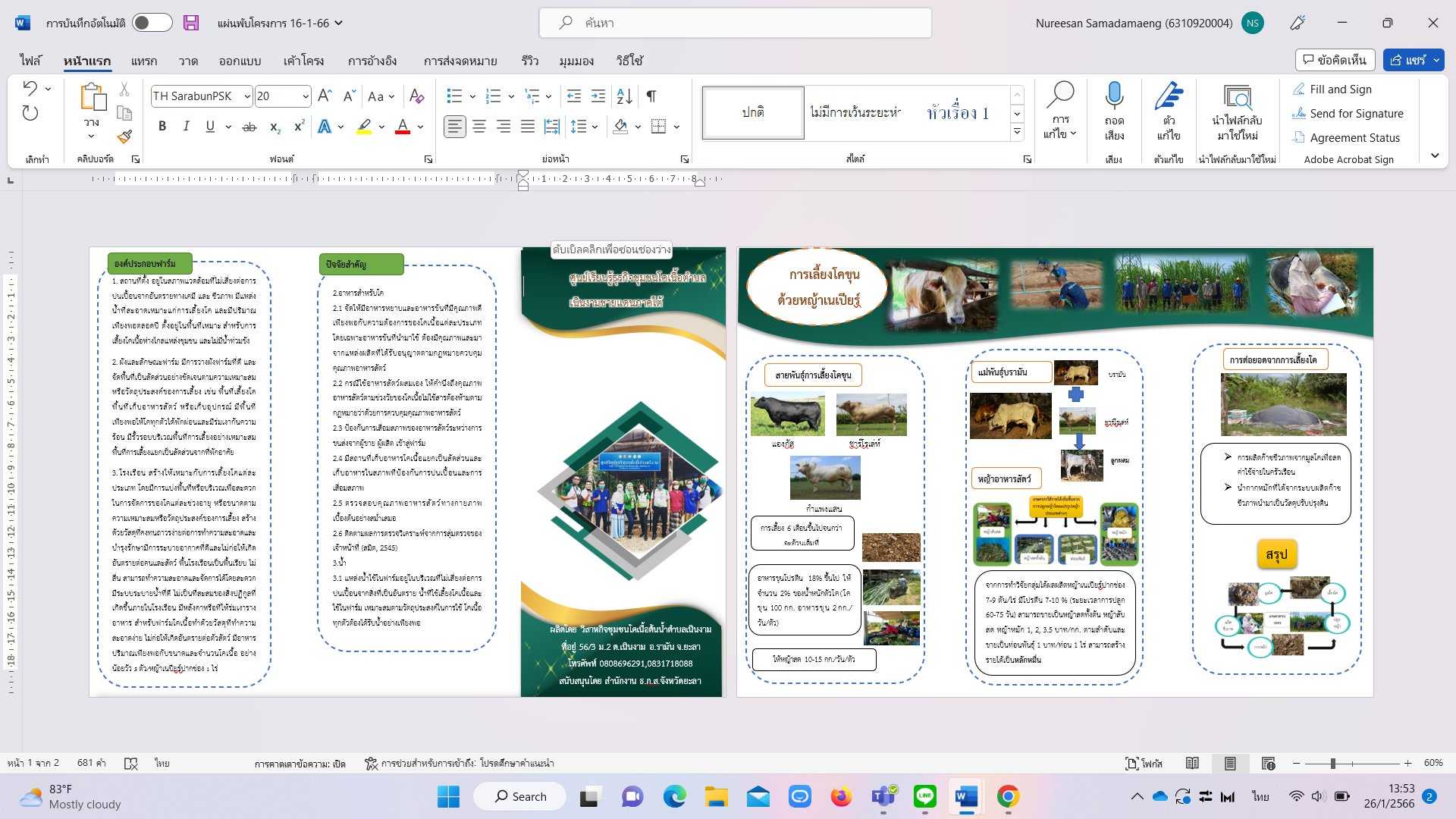Switch to แทรก (Insert) tab
The height and width of the screenshot is (819, 1456).
[143, 61]
